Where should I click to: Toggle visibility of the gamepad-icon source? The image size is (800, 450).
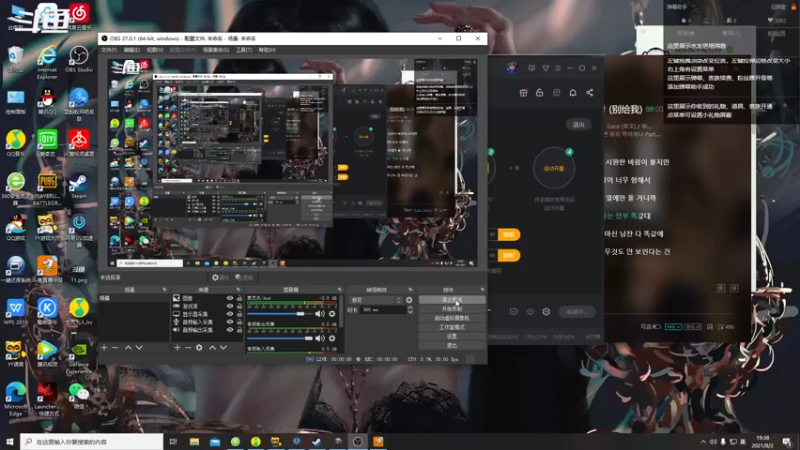(230, 306)
